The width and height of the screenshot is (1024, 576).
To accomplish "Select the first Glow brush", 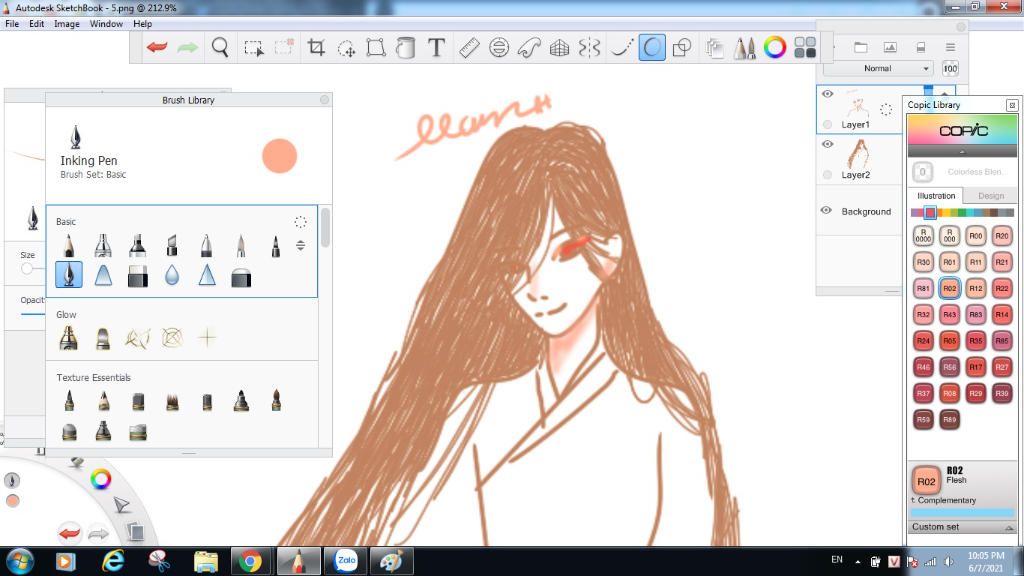I will pyautogui.click(x=69, y=338).
